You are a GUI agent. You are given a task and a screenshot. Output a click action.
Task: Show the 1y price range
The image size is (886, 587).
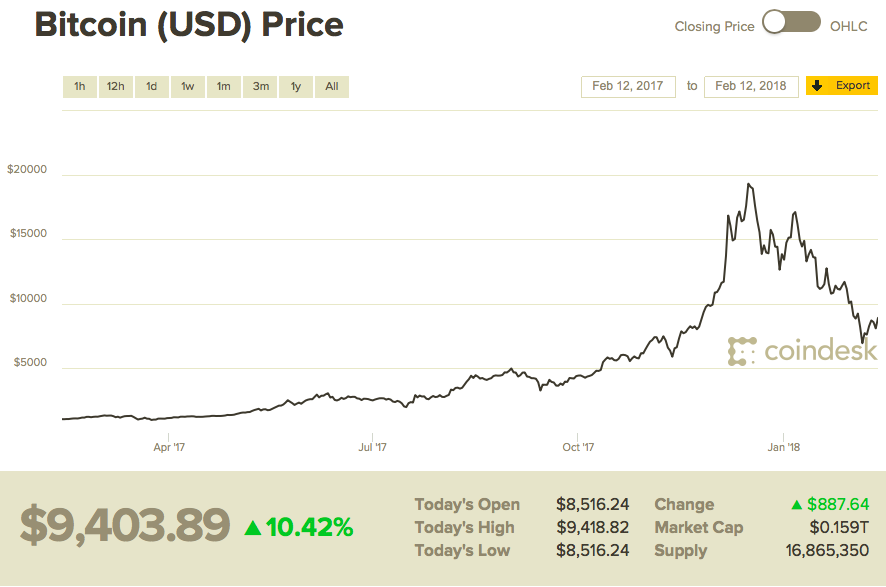[296, 87]
